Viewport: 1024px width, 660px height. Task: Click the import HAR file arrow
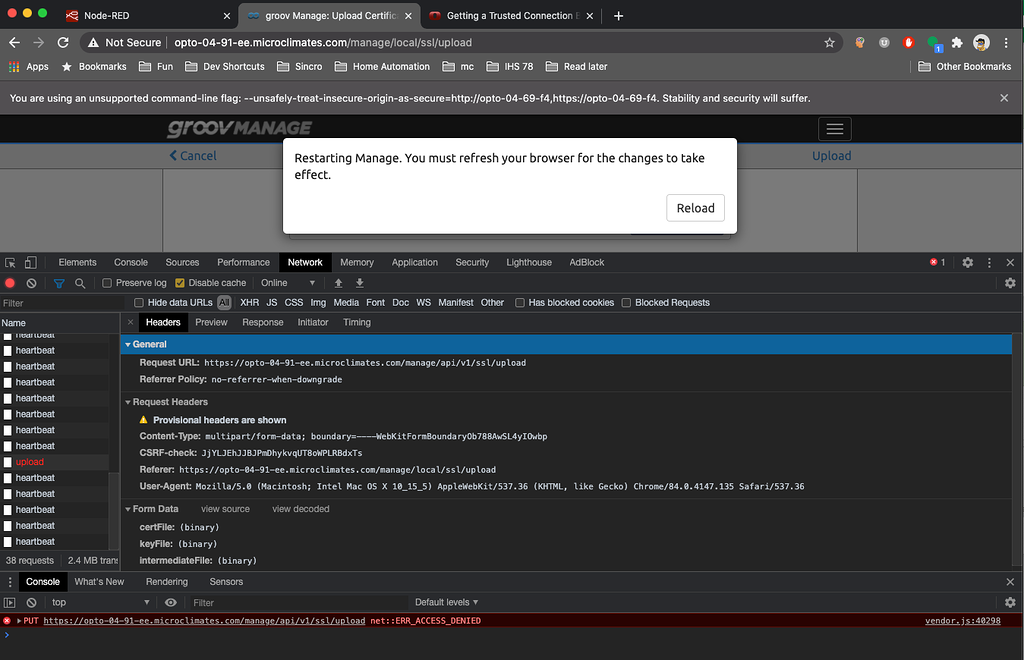point(339,283)
